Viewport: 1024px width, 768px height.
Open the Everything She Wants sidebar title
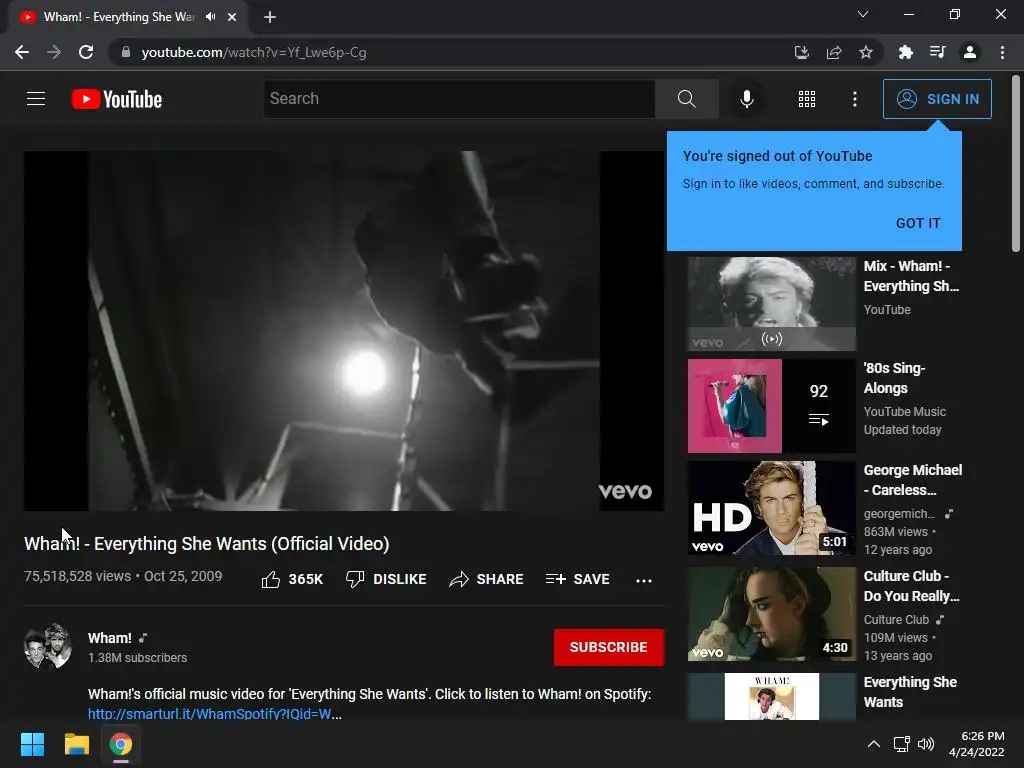tap(910, 692)
